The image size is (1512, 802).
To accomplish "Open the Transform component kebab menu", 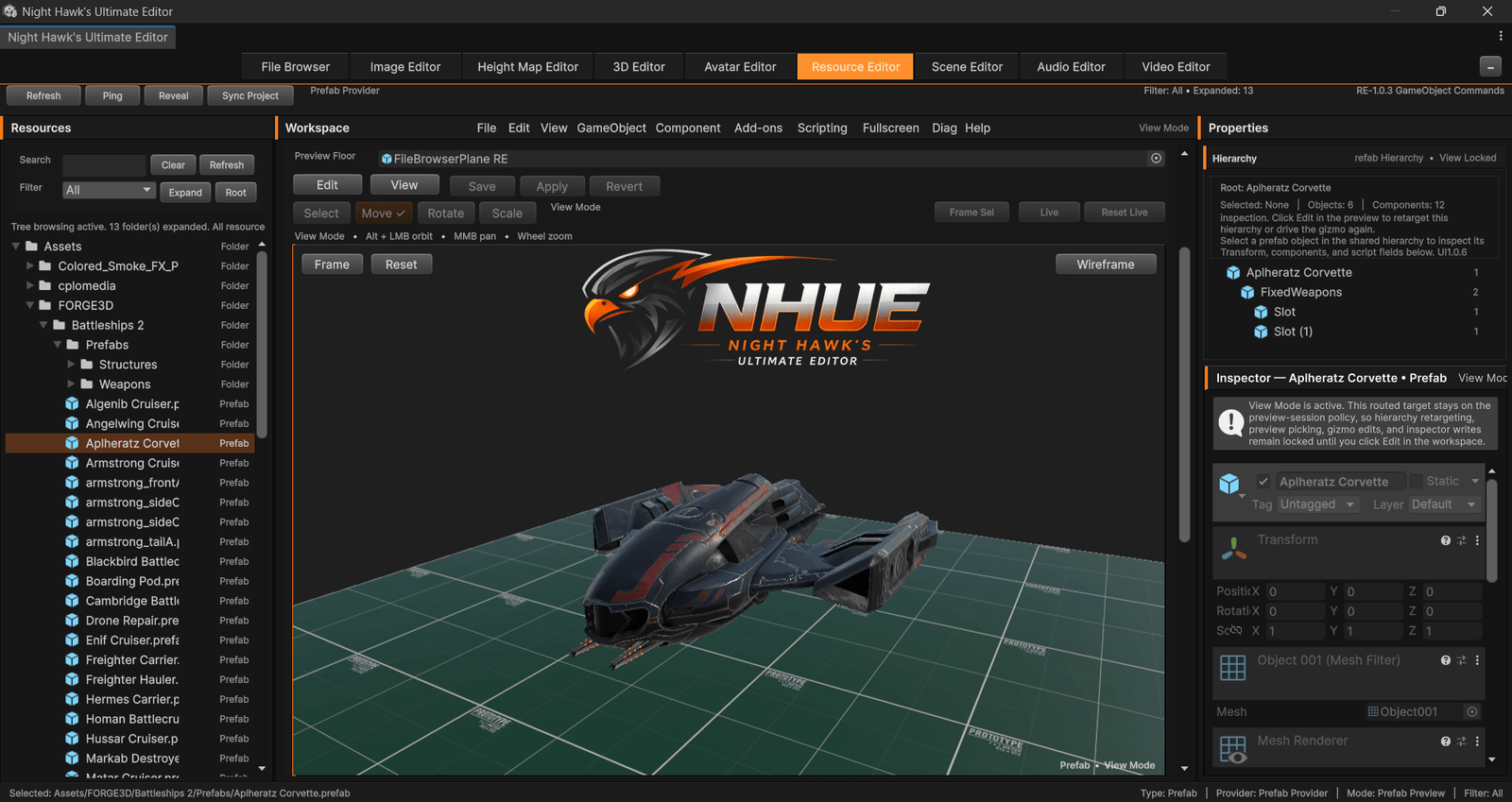I will [x=1477, y=540].
